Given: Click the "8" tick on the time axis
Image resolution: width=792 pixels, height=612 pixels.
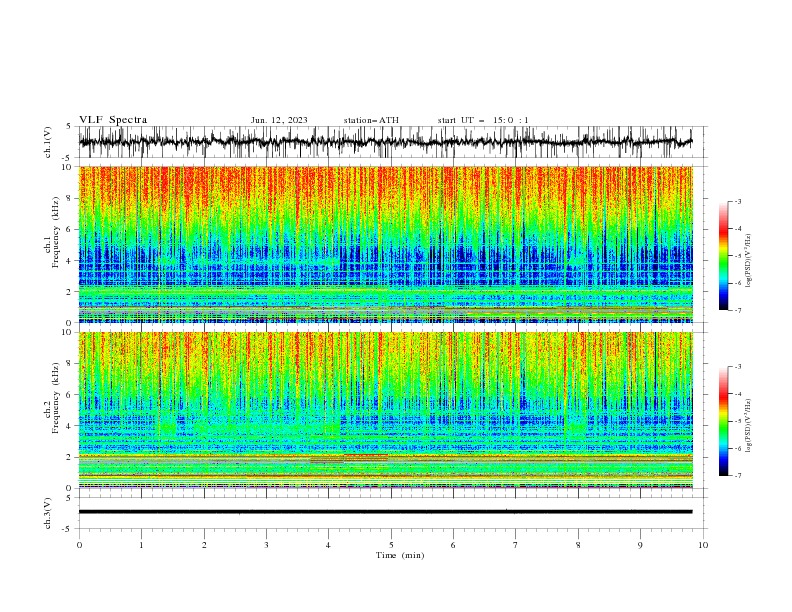Looking at the screenshot, I should coord(578,545).
